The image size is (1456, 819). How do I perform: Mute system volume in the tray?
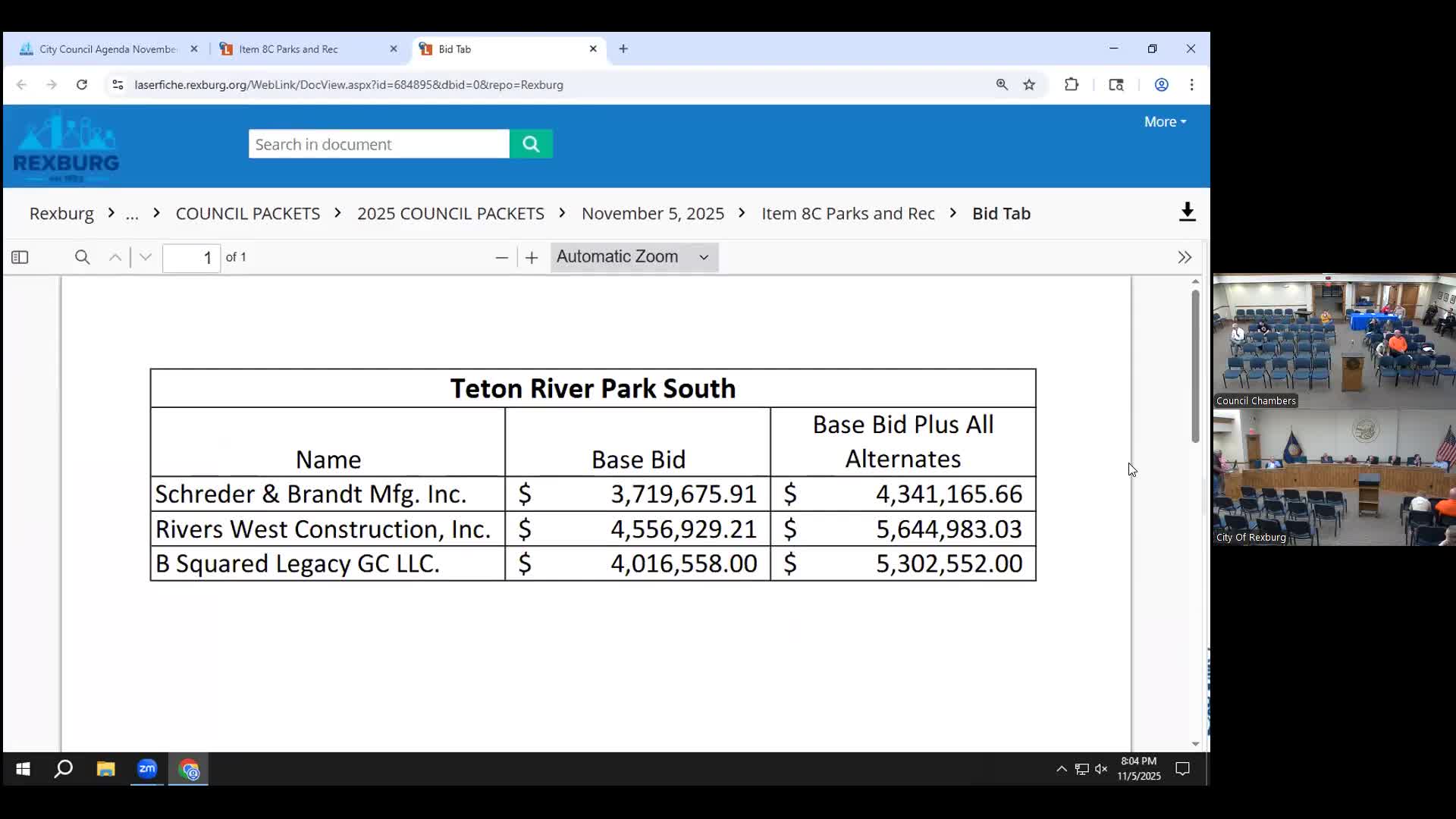[x=1101, y=769]
